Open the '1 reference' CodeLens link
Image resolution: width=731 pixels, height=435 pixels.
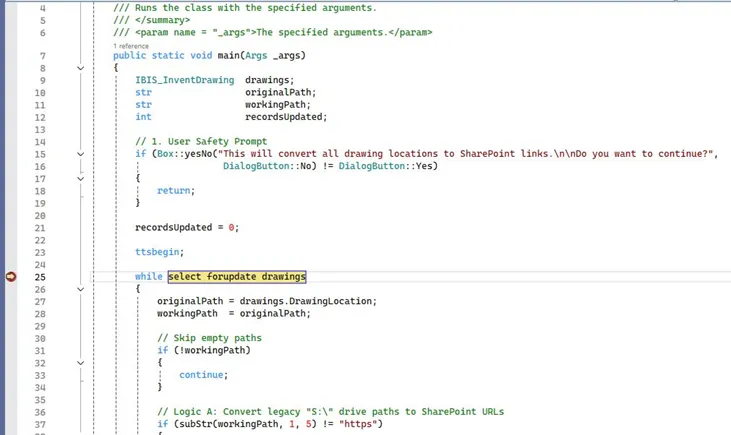[131, 46]
